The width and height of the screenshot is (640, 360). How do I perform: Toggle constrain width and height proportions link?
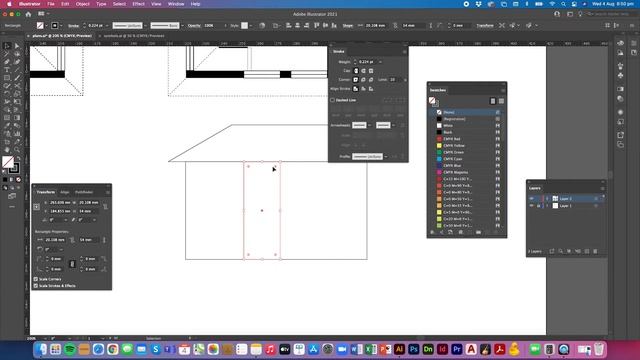click(x=105, y=207)
